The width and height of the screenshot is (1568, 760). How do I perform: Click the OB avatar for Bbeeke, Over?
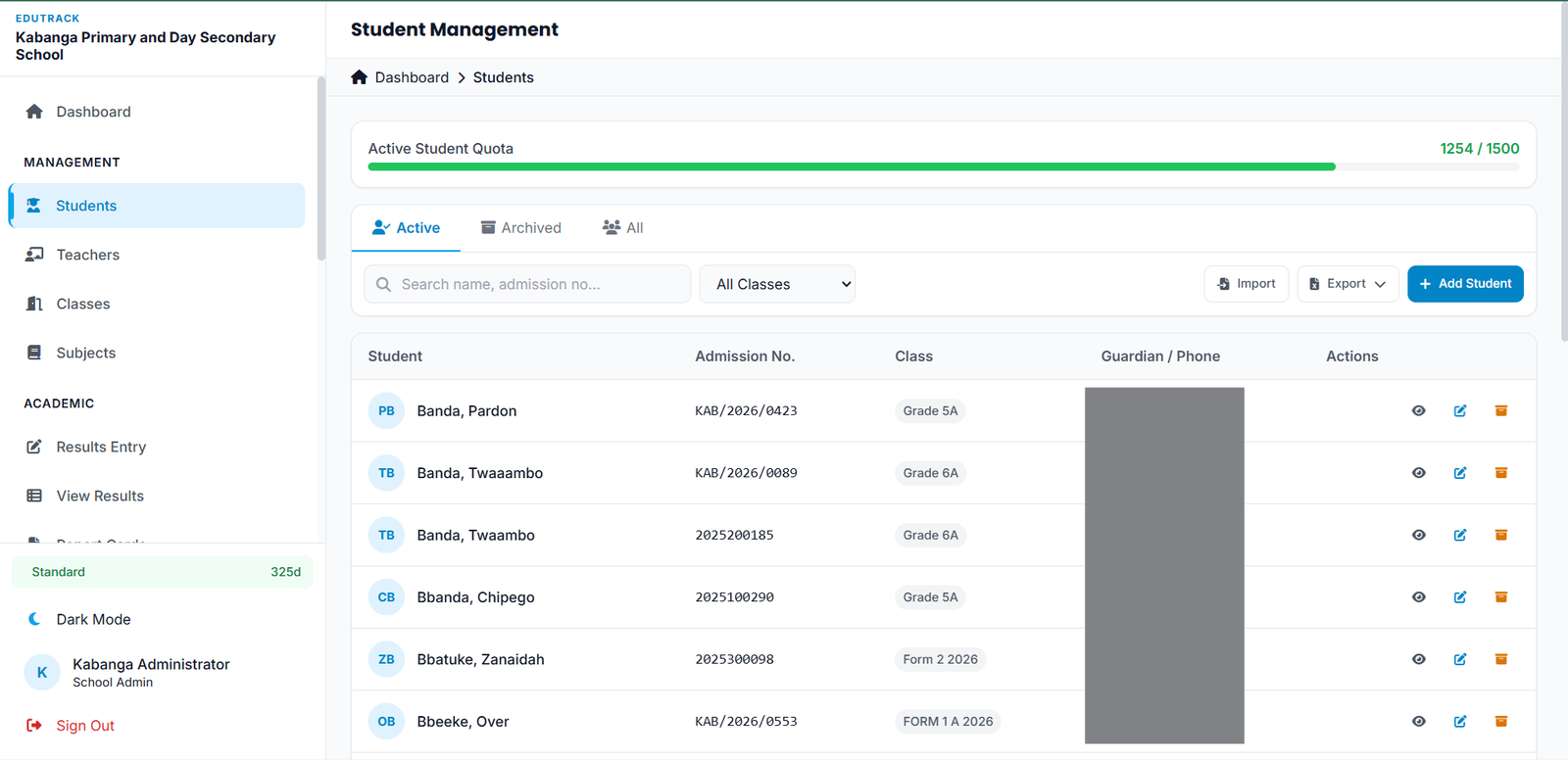(386, 722)
